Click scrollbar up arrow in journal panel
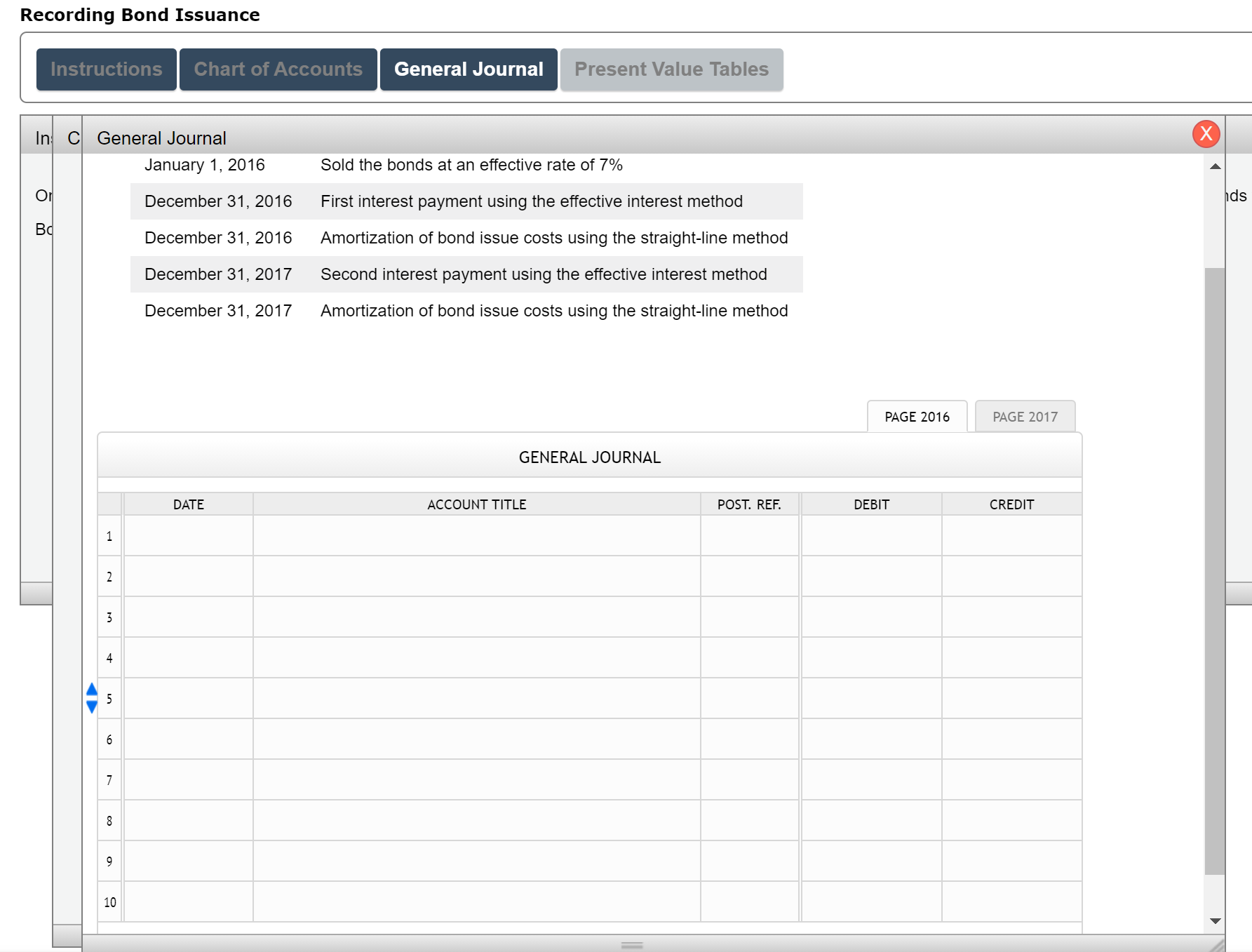This screenshot has height=952, width=1252. coord(1216,166)
